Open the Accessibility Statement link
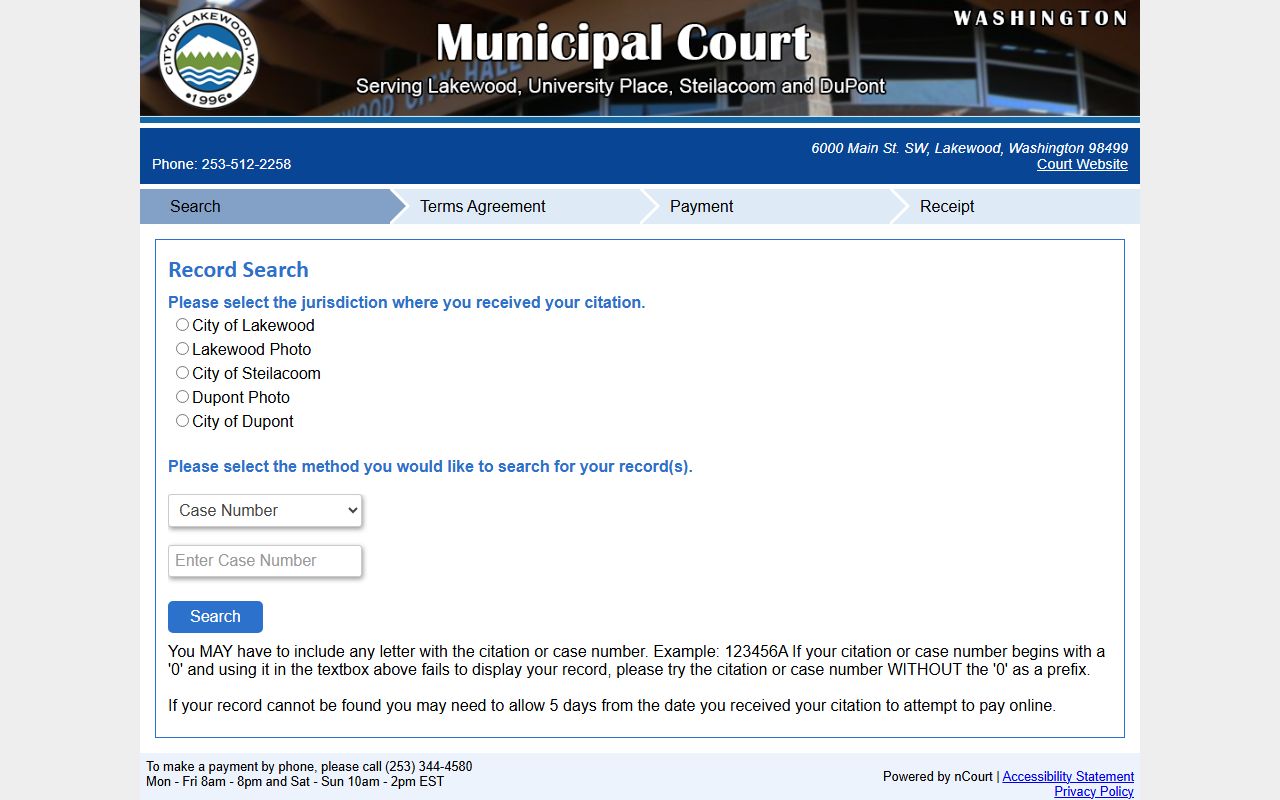1280x800 pixels. 1068,776
